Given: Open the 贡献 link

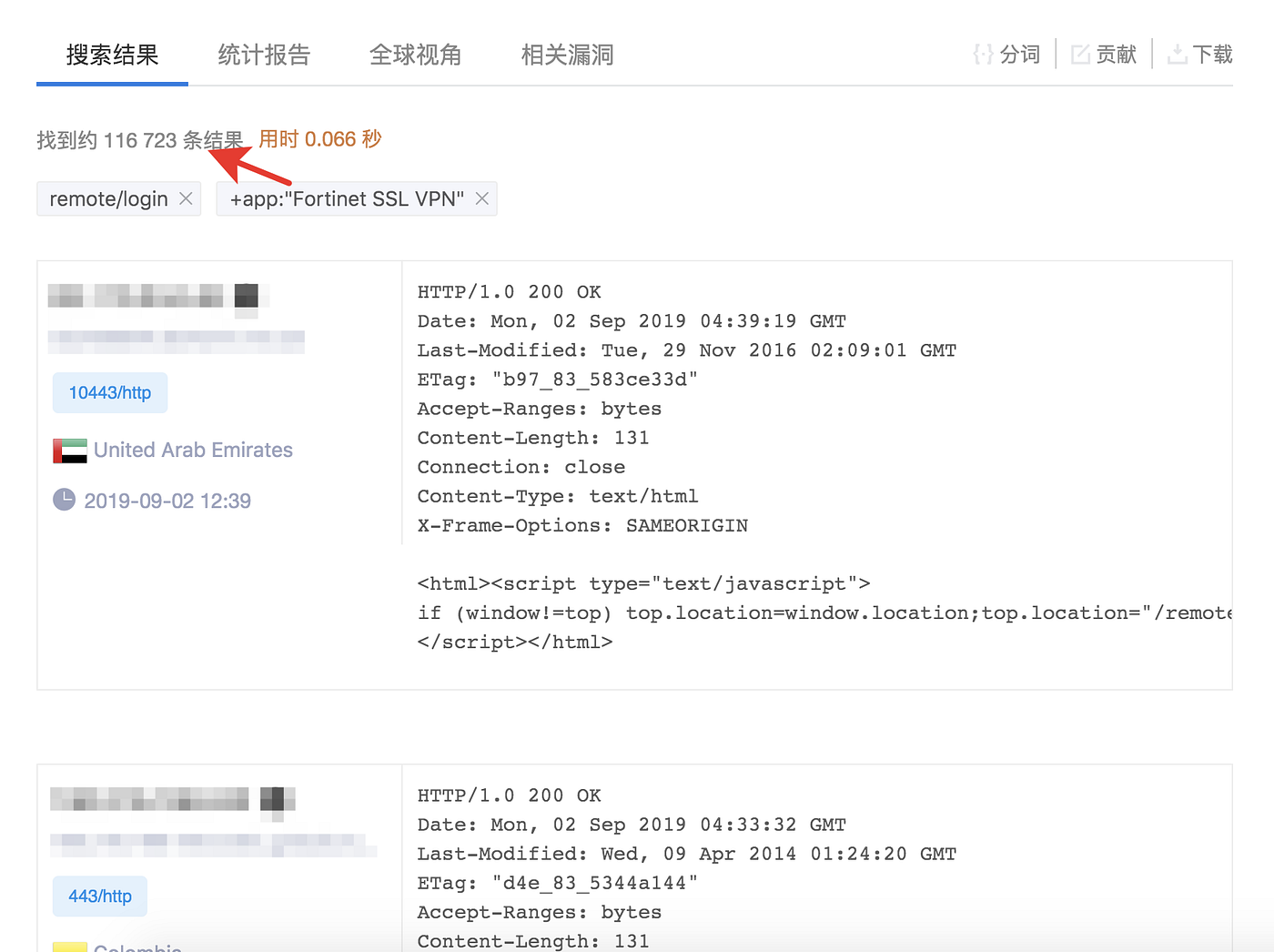Looking at the screenshot, I should click(1117, 55).
